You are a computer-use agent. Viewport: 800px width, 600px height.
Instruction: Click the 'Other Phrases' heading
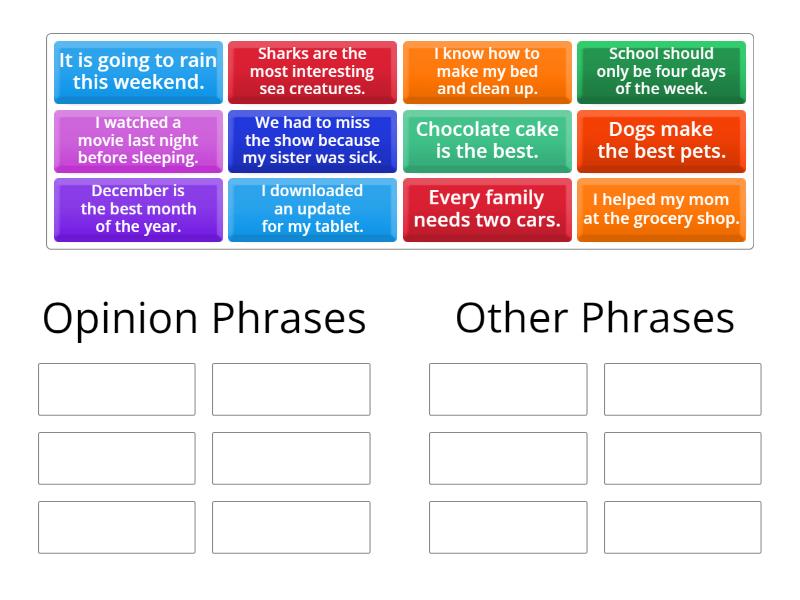pyautogui.click(x=595, y=318)
